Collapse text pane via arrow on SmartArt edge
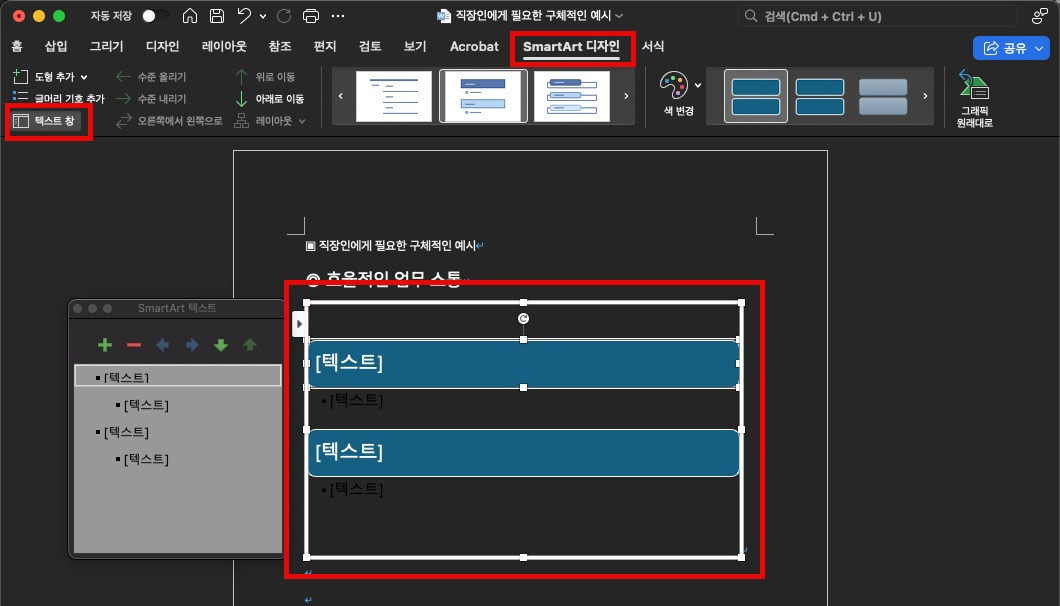The image size is (1060, 606). pyautogui.click(x=299, y=323)
